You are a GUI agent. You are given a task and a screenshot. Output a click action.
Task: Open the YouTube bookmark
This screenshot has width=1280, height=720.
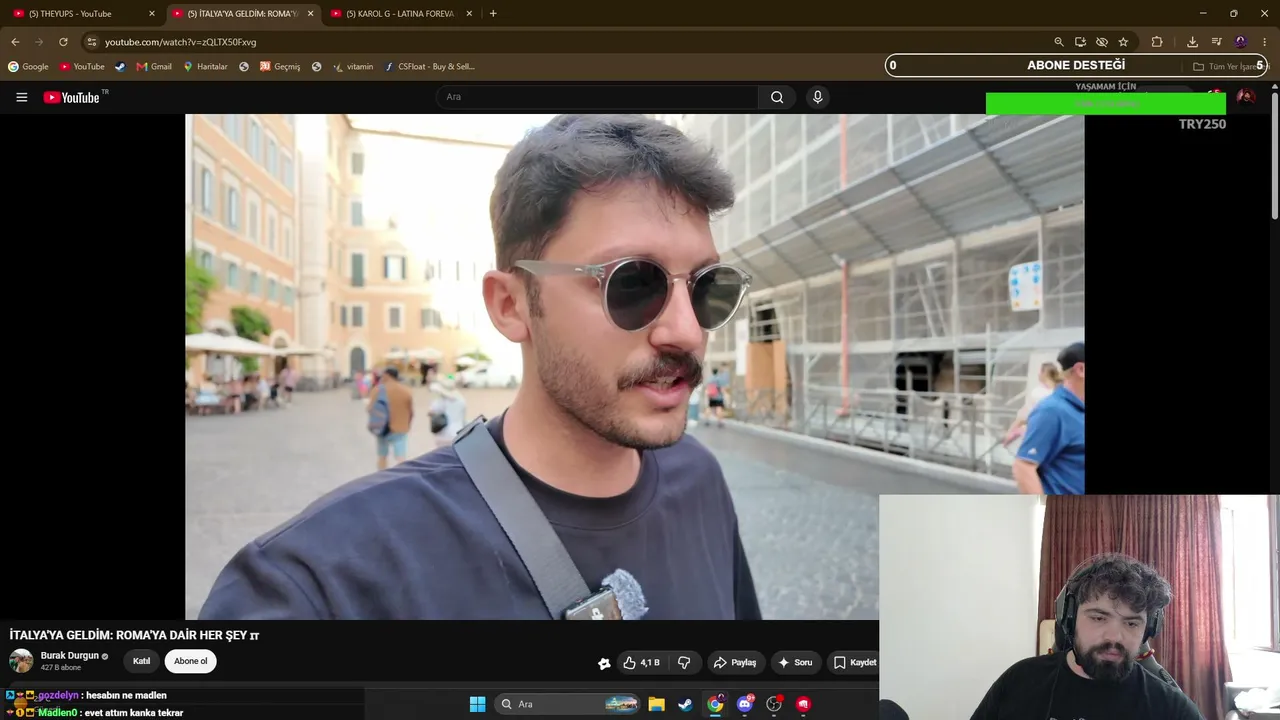tap(82, 67)
